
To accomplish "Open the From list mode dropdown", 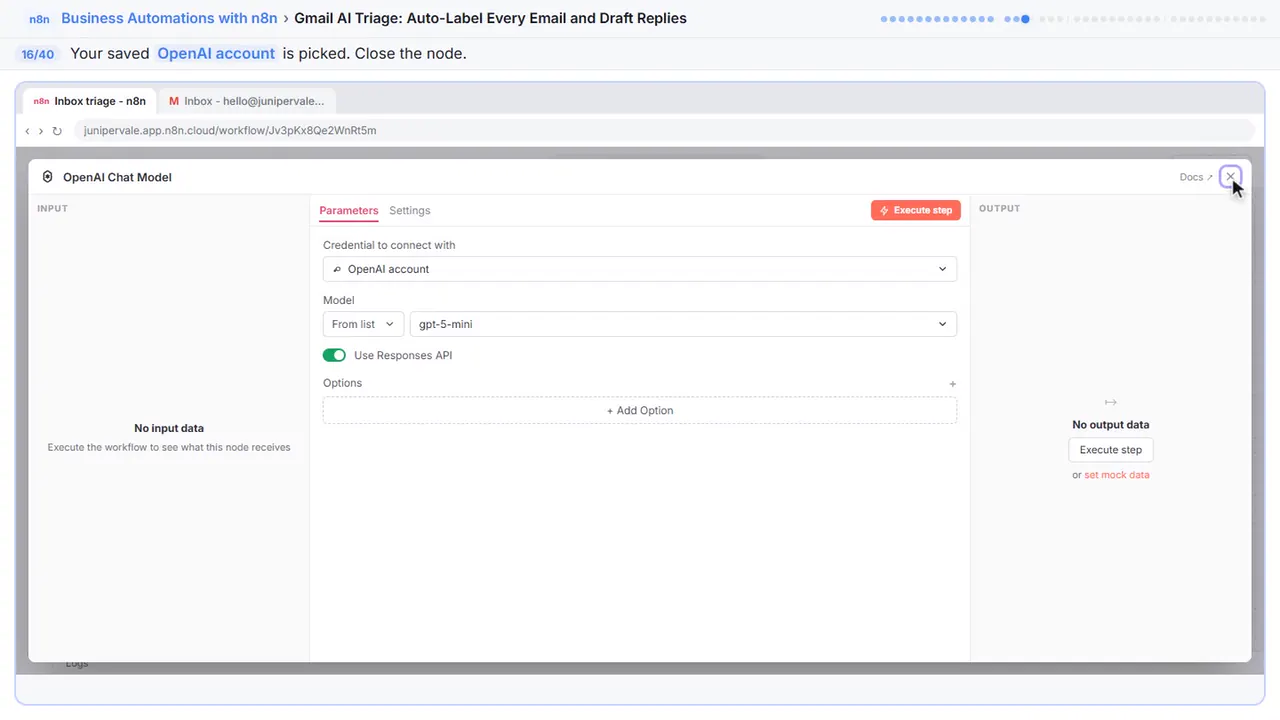I will (363, 324).
